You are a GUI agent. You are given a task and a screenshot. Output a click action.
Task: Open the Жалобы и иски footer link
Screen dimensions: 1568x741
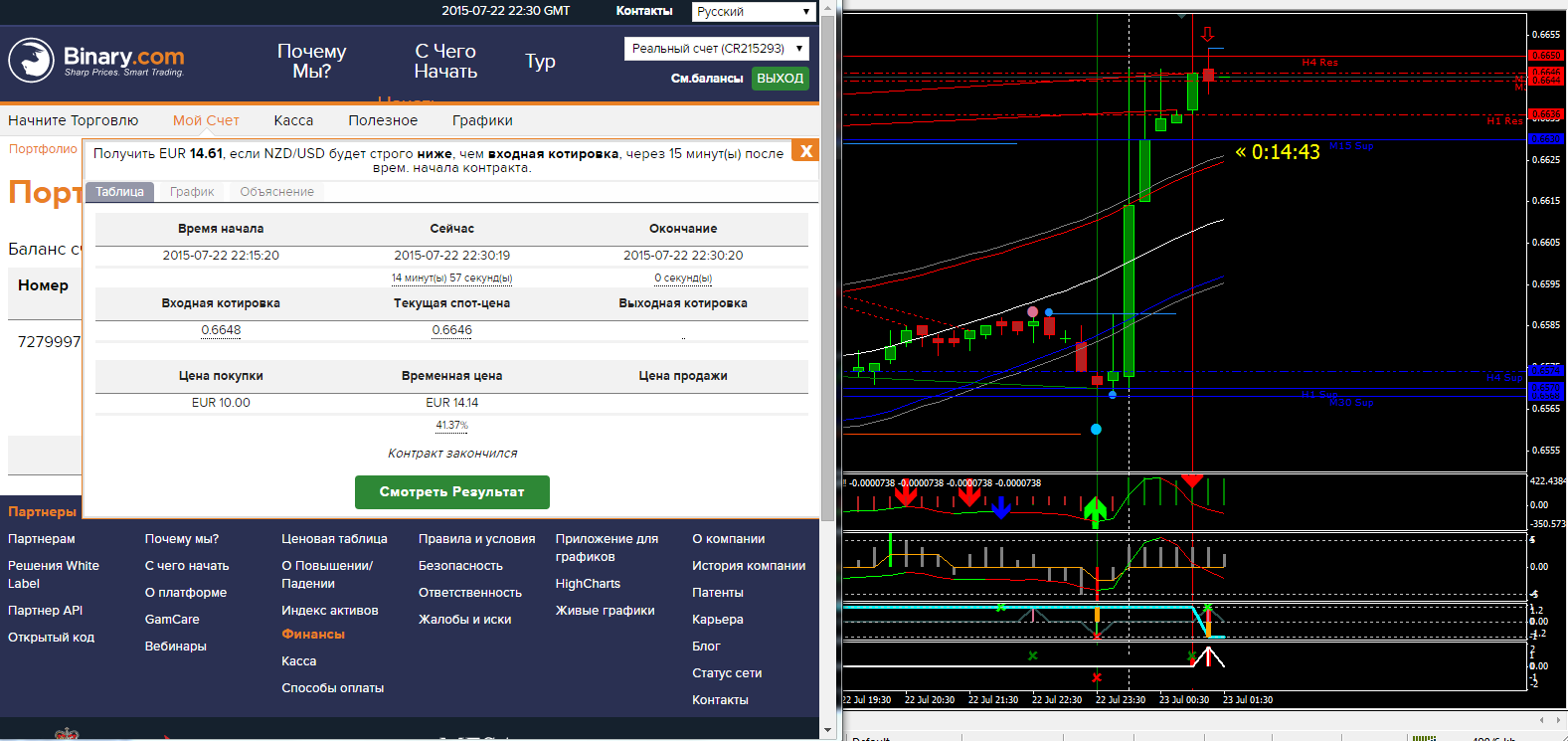465,620
